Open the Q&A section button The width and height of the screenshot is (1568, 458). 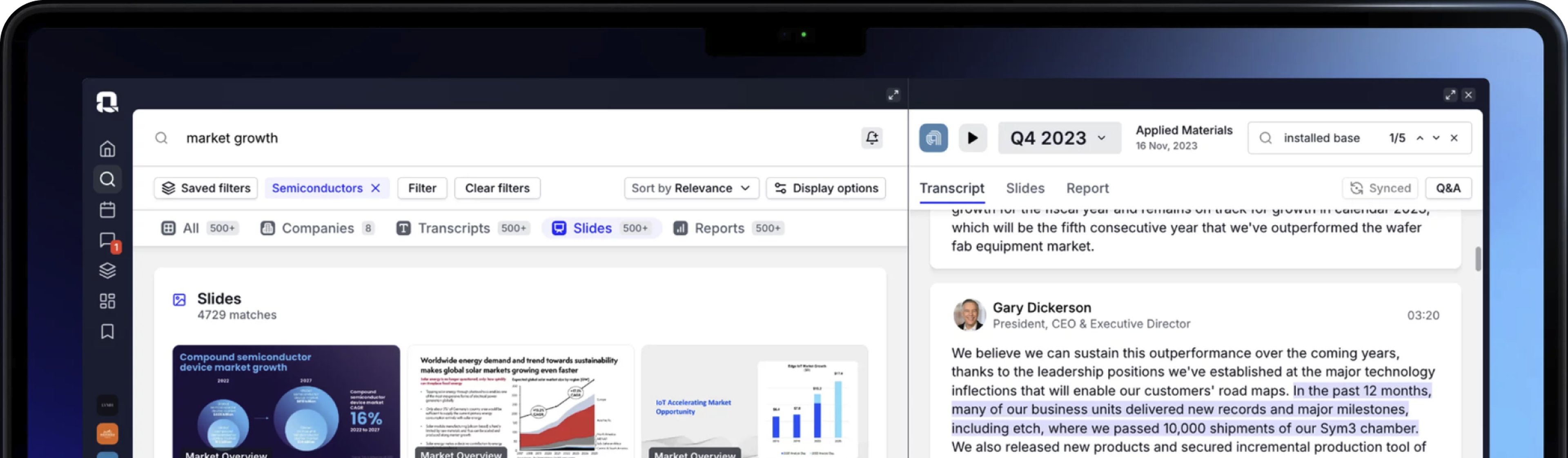pyautogui.click(x=1448, y=189)
